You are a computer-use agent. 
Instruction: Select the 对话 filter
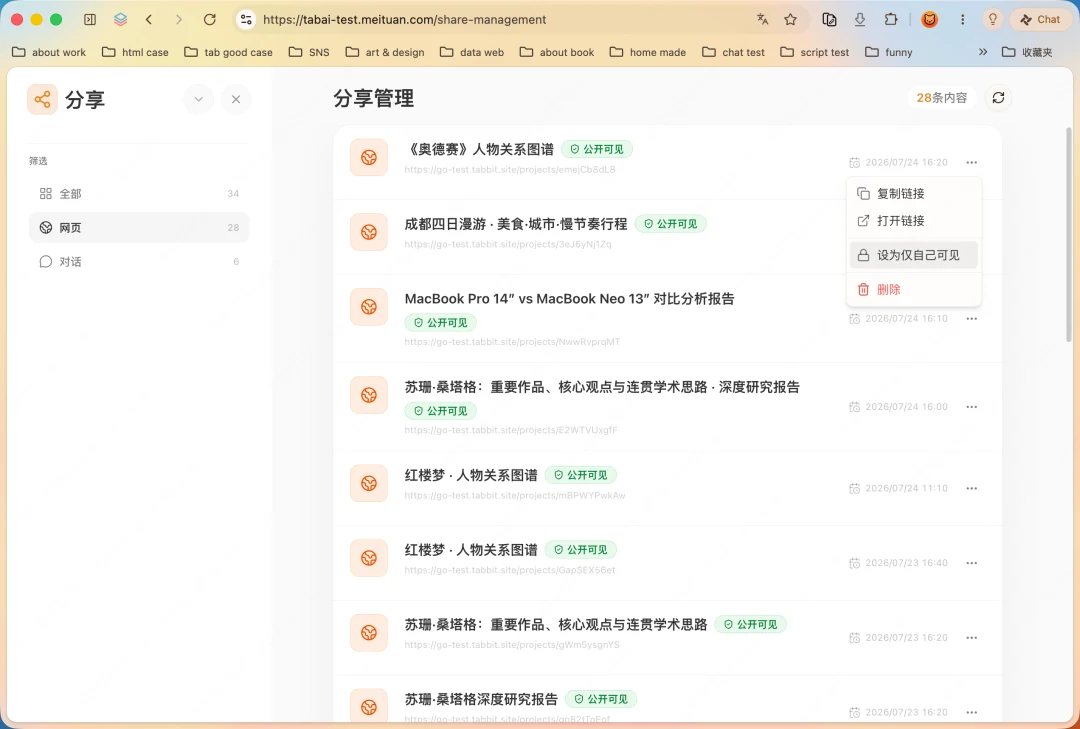[139, 262]
